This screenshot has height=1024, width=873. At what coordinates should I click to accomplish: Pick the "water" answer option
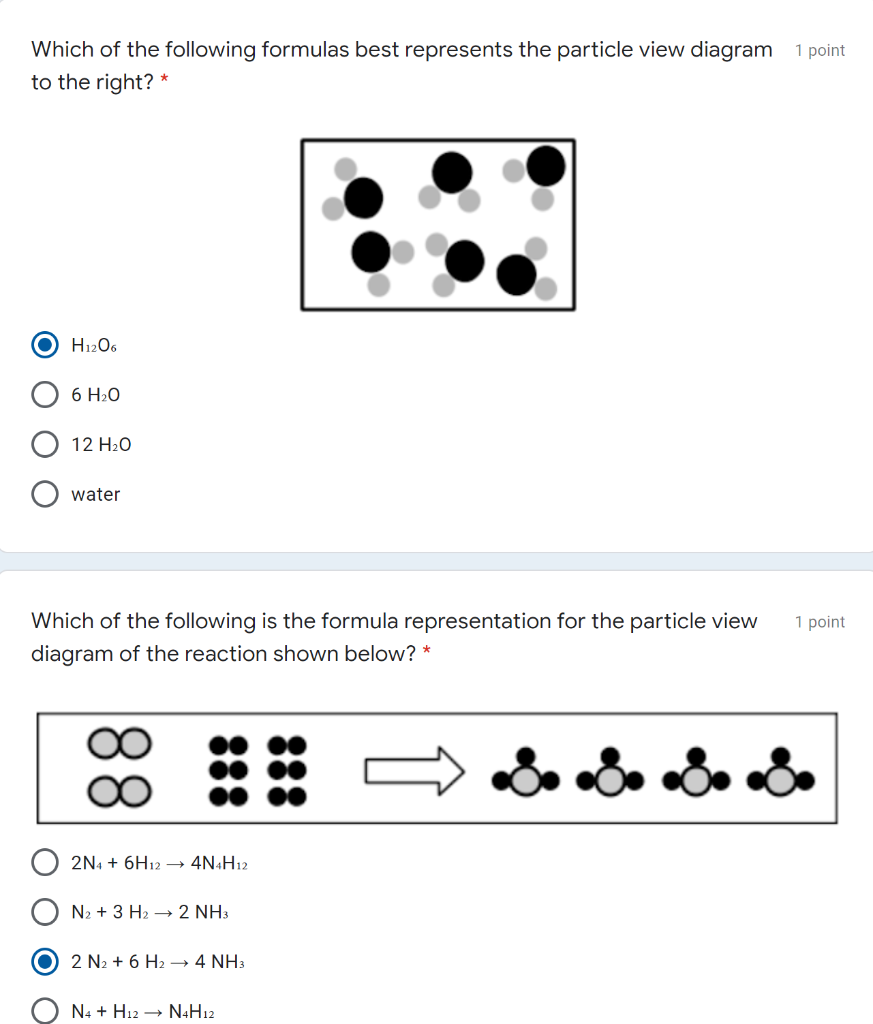click(x=44, y=493)
